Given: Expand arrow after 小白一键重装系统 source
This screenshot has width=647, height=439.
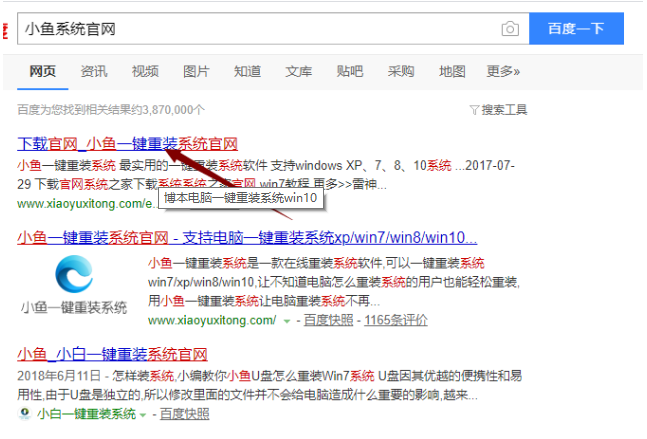Looking at the screenshot, I should tap(145, 414).
